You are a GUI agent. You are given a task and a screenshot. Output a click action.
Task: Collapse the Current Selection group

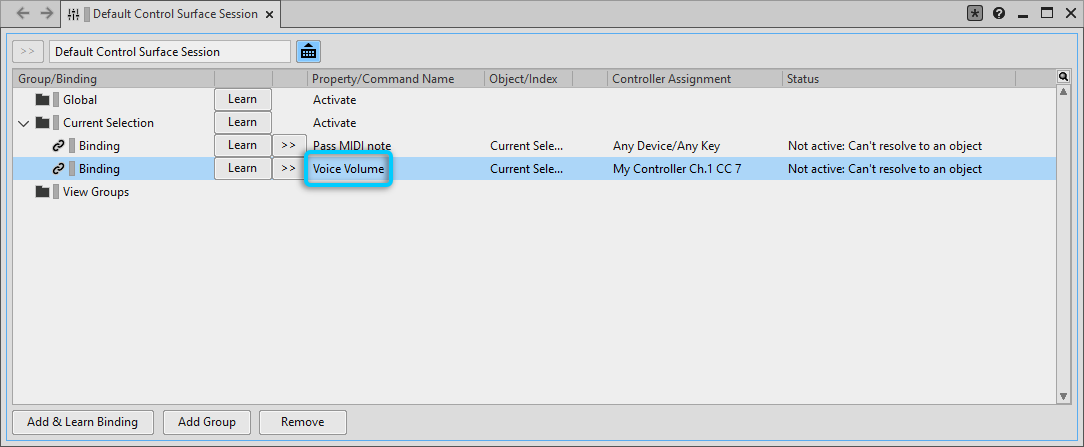(24, 123)
